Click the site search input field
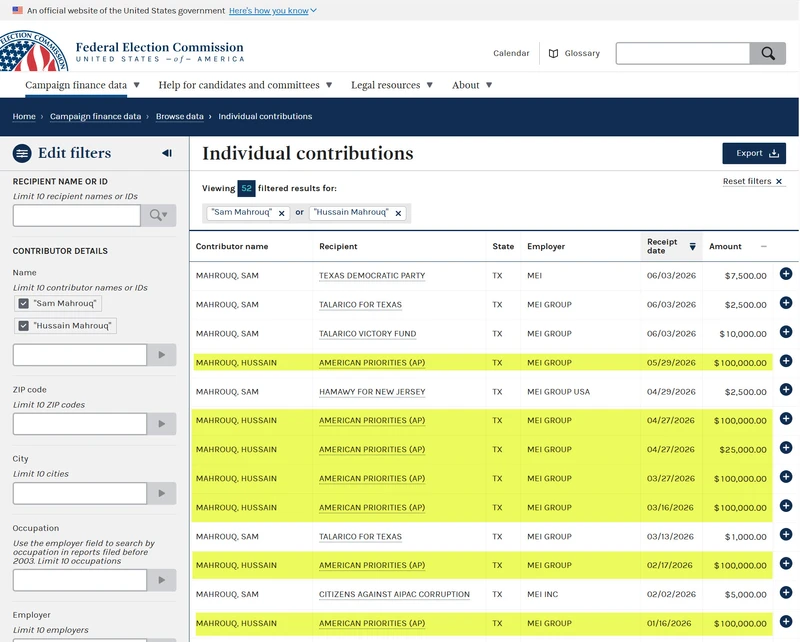Viewport: 800px width, 642px height. click(683, 53)
